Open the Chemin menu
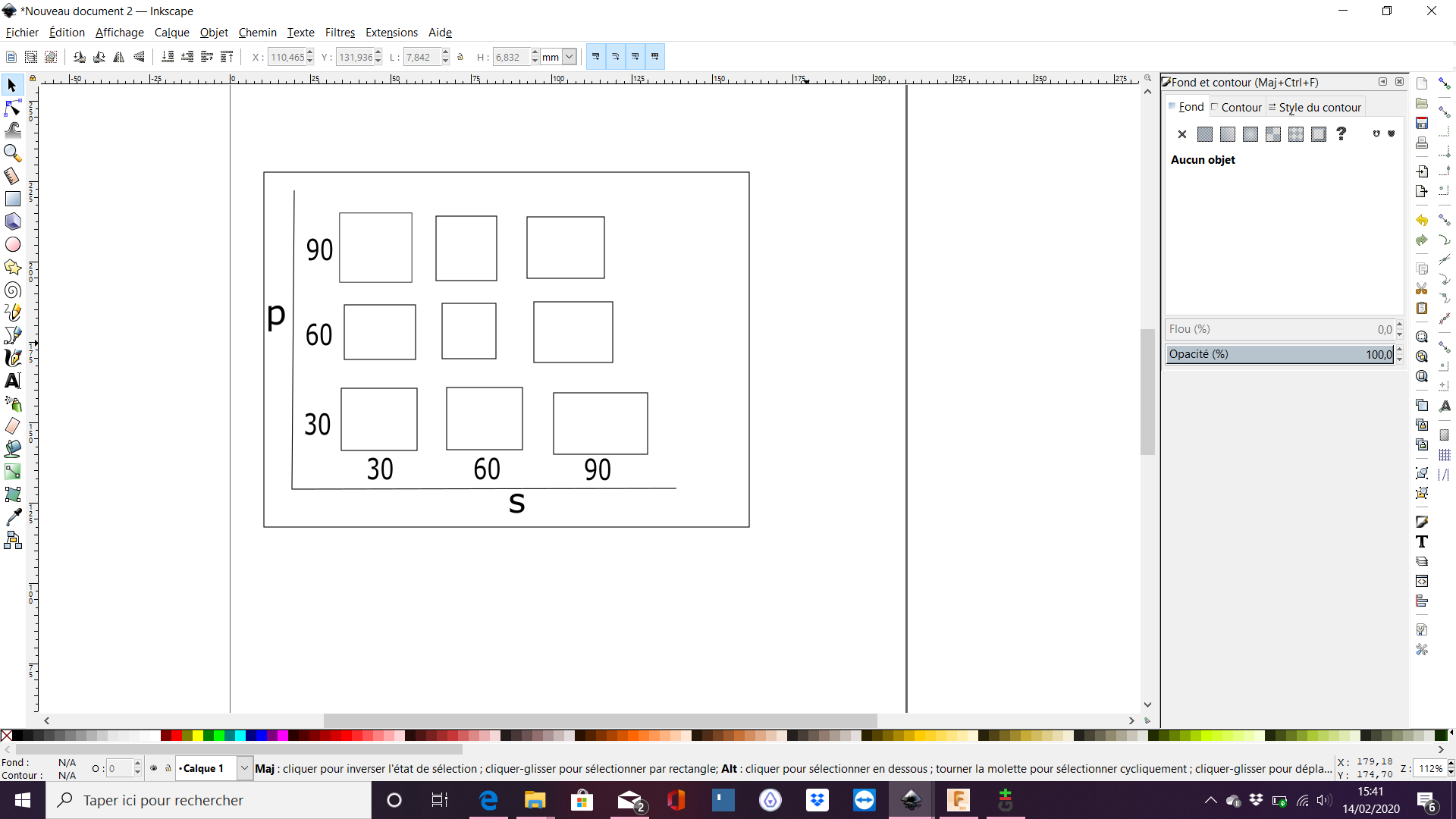Screen dimensions: 1456x819 click(x=257, y=33)
